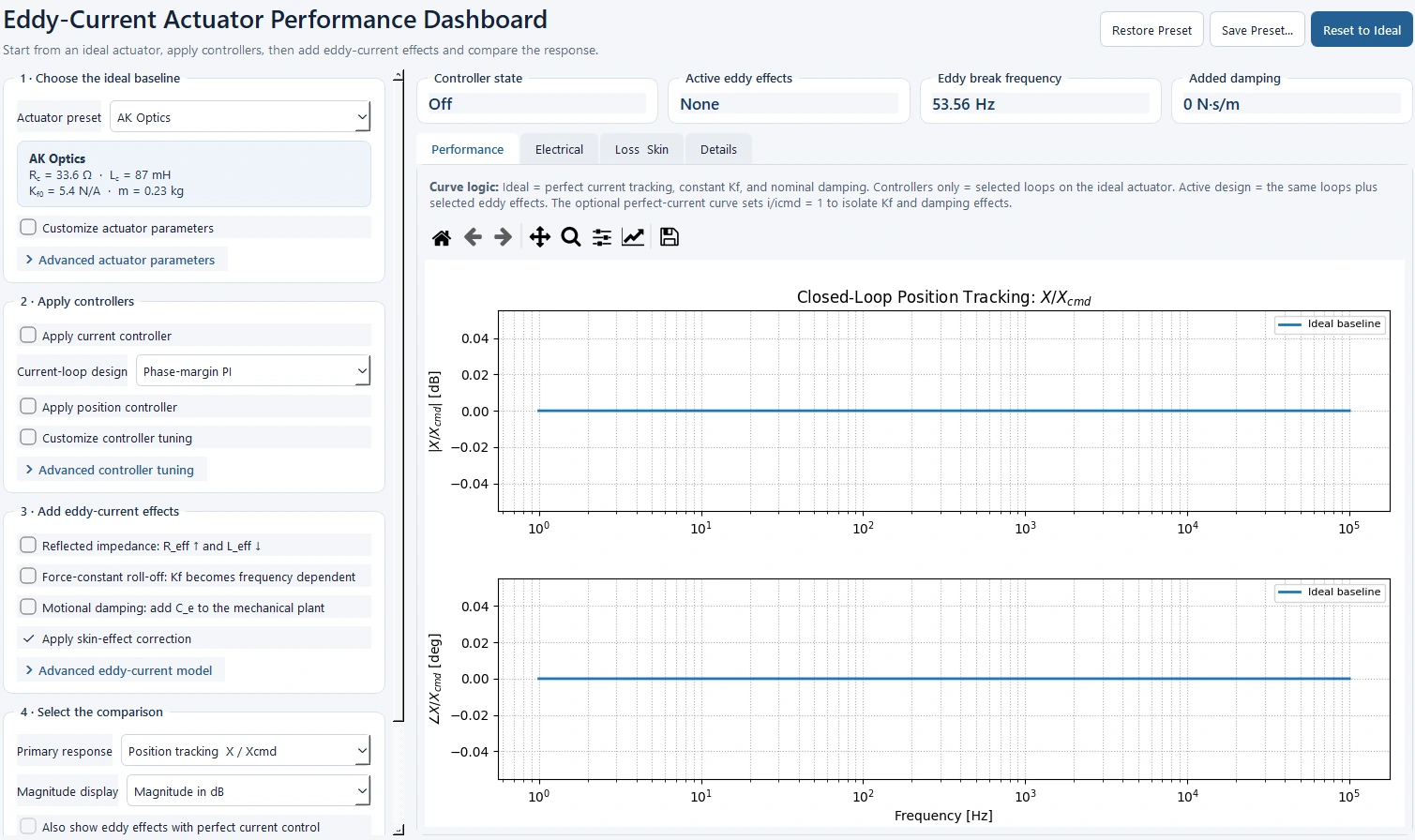Screen dimensions: 1415x840
Task: Click the Reset to Ideal button
Action: [1362, 30]
